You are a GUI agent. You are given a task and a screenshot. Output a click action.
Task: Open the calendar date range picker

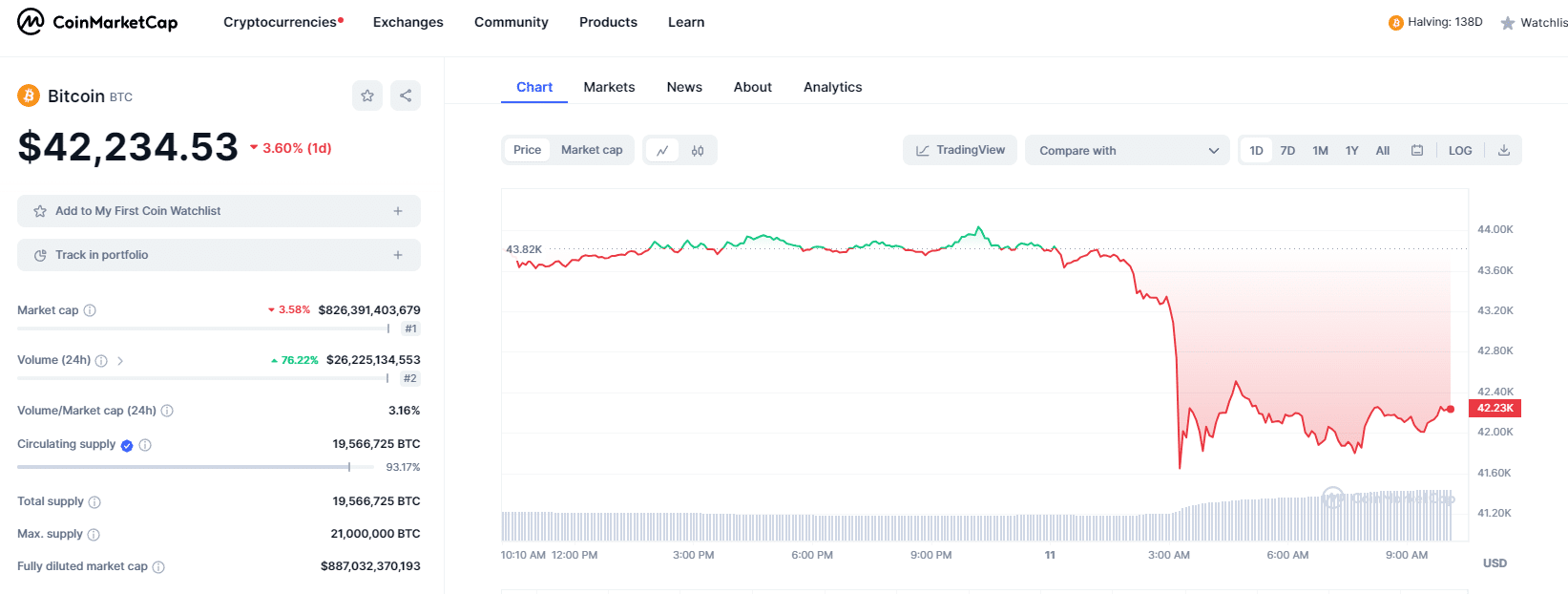[1417, 151]
